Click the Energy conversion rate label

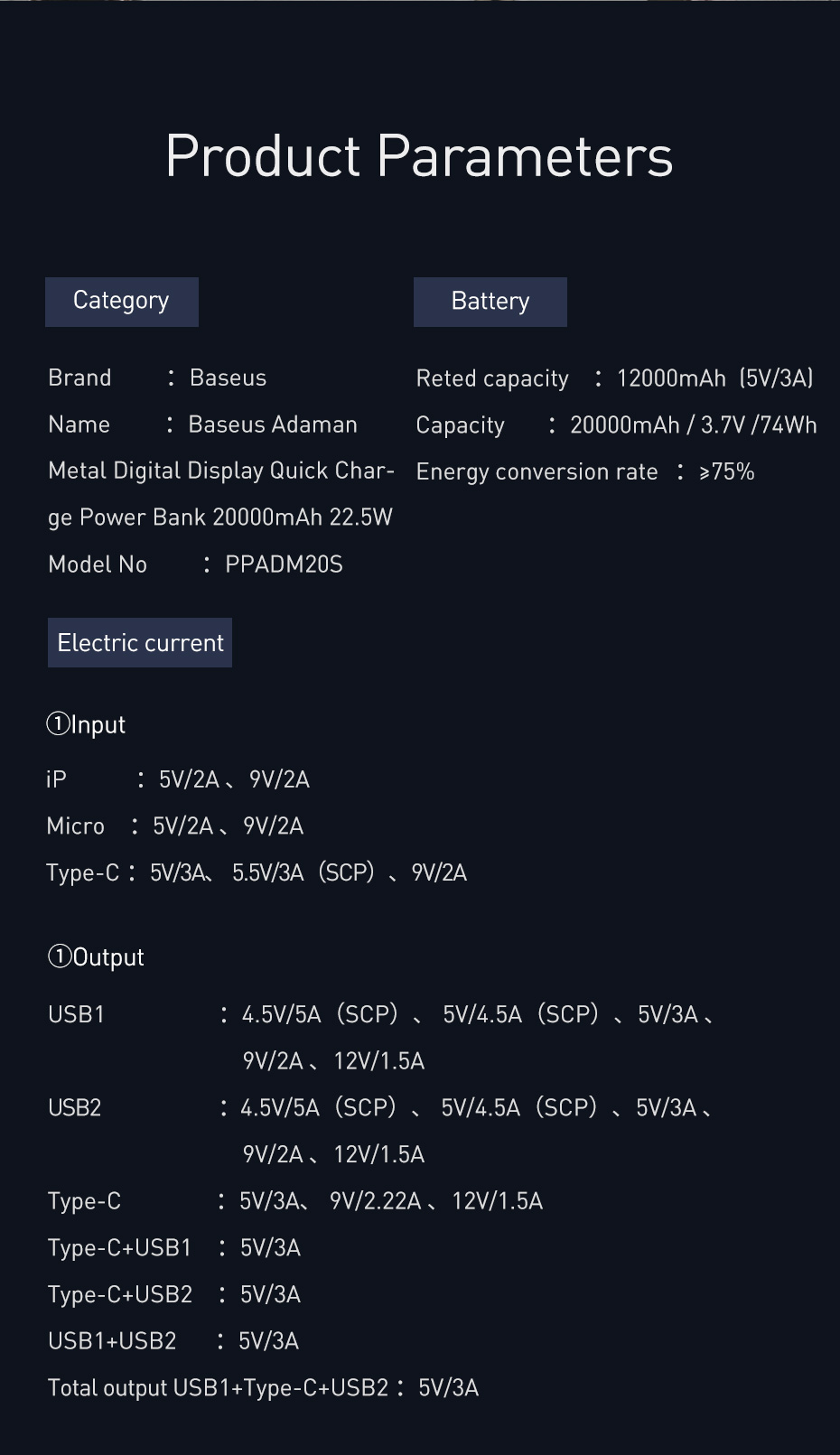point(537,472)
